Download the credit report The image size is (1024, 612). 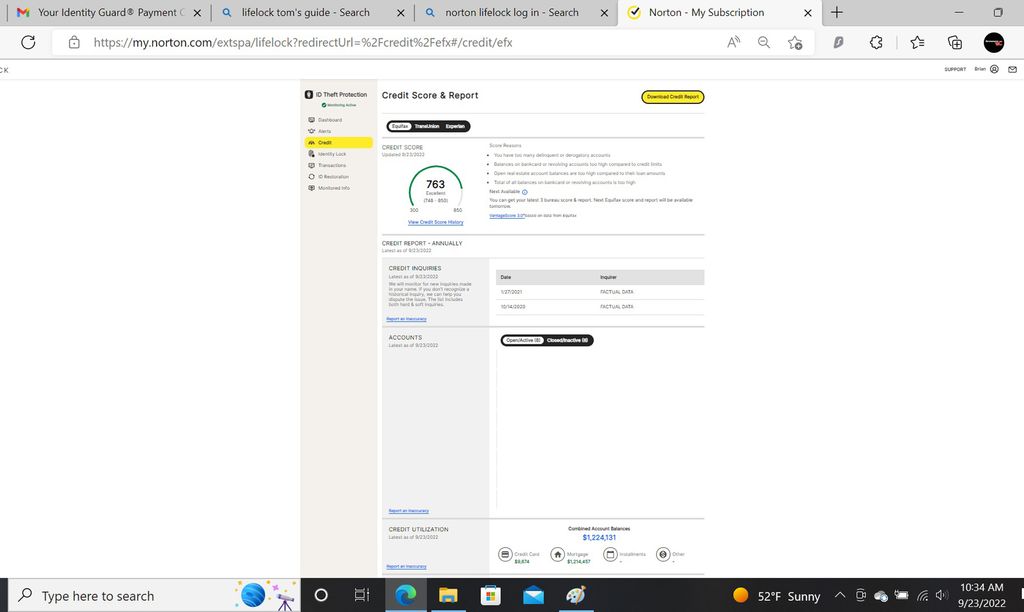(673, 95)
